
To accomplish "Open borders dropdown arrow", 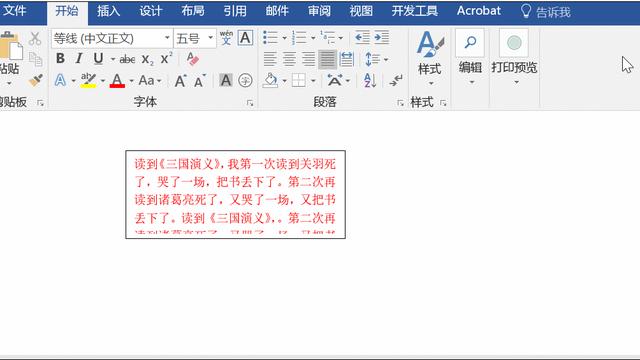I will [x=313, y=80].
